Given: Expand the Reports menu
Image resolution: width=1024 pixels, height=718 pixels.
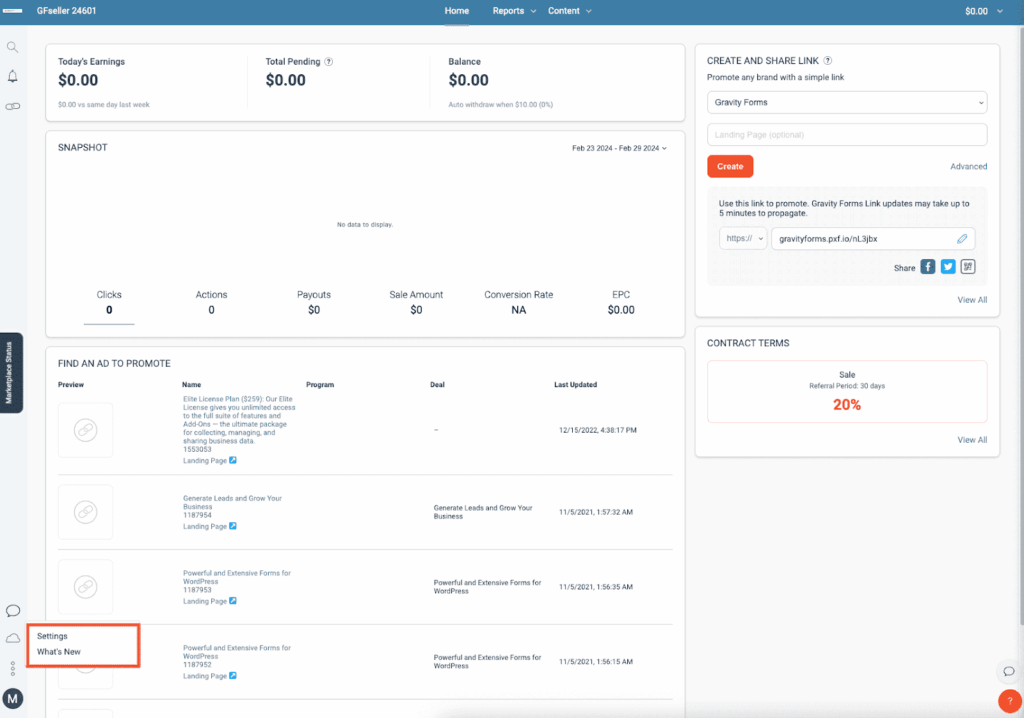Looking at the screenshot, I should (x=514, y=11).
